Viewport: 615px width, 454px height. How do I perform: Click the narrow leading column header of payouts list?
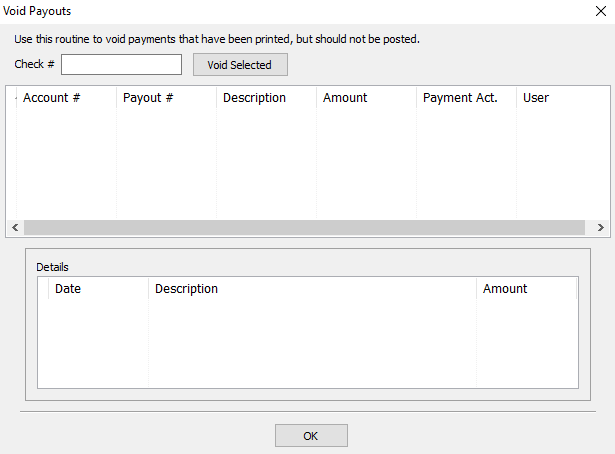[12, 98]
